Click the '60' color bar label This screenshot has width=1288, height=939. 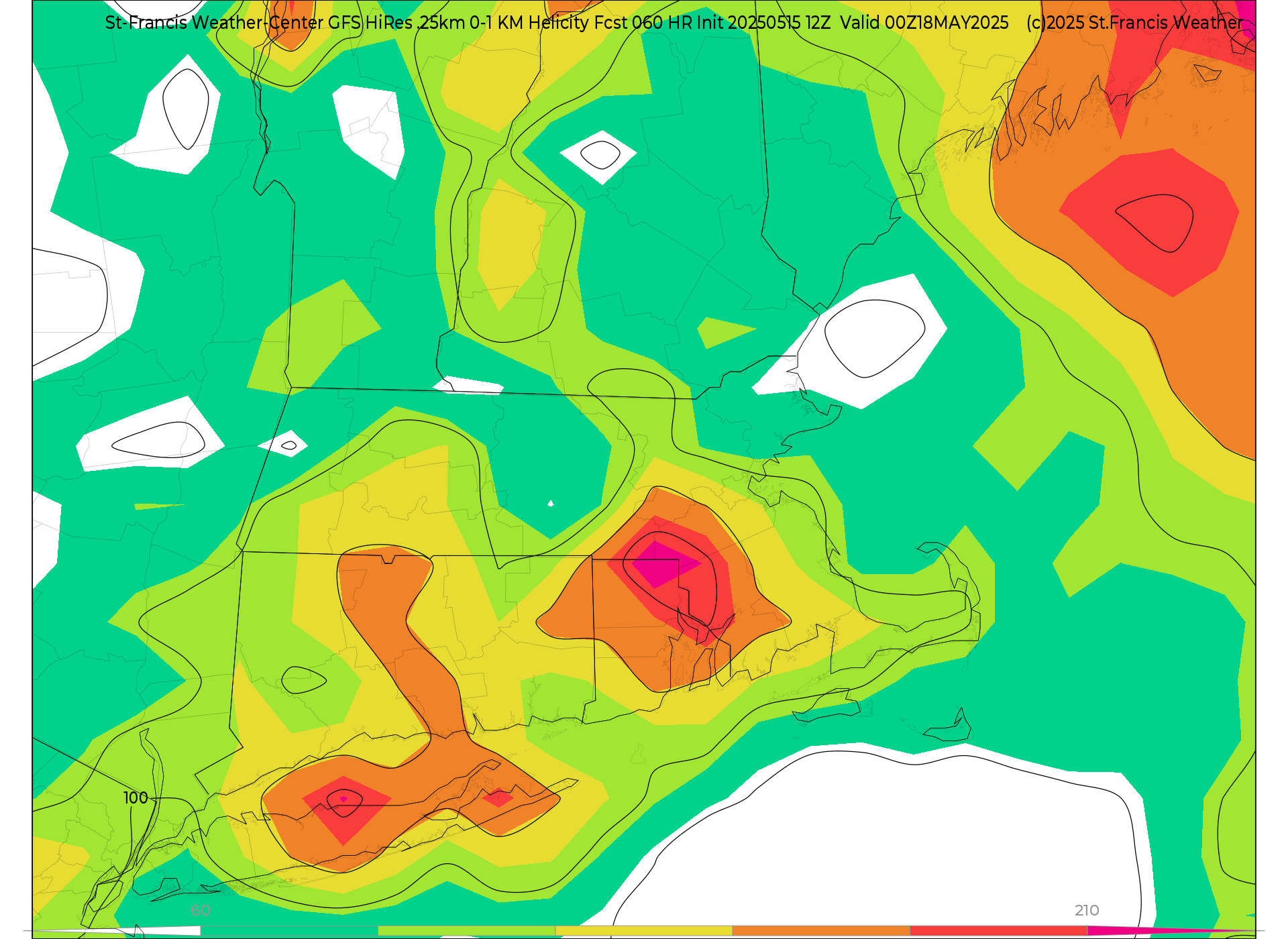201,910
